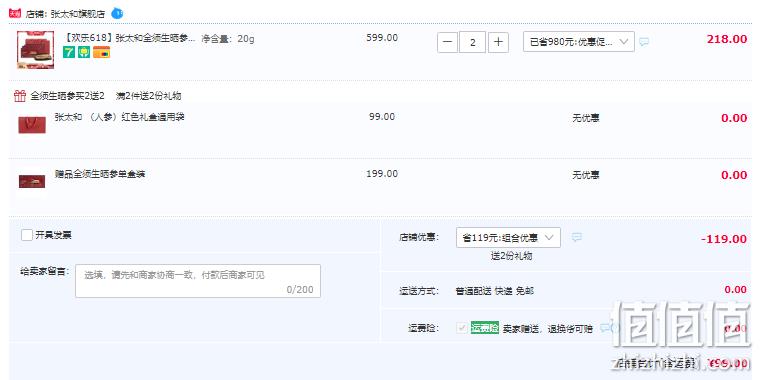The image size is (760, 380).
Task: Open the 红色礼盒通用袋 item link
Action: (120, 117)
